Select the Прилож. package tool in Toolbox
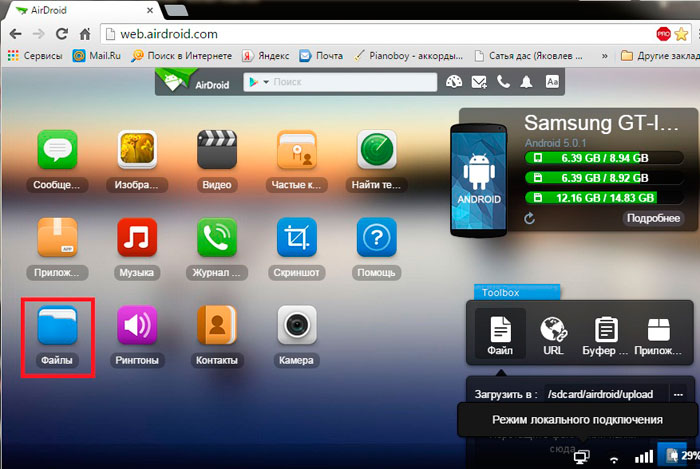Viewport: 700px width, 469px height. coord(658,336)
